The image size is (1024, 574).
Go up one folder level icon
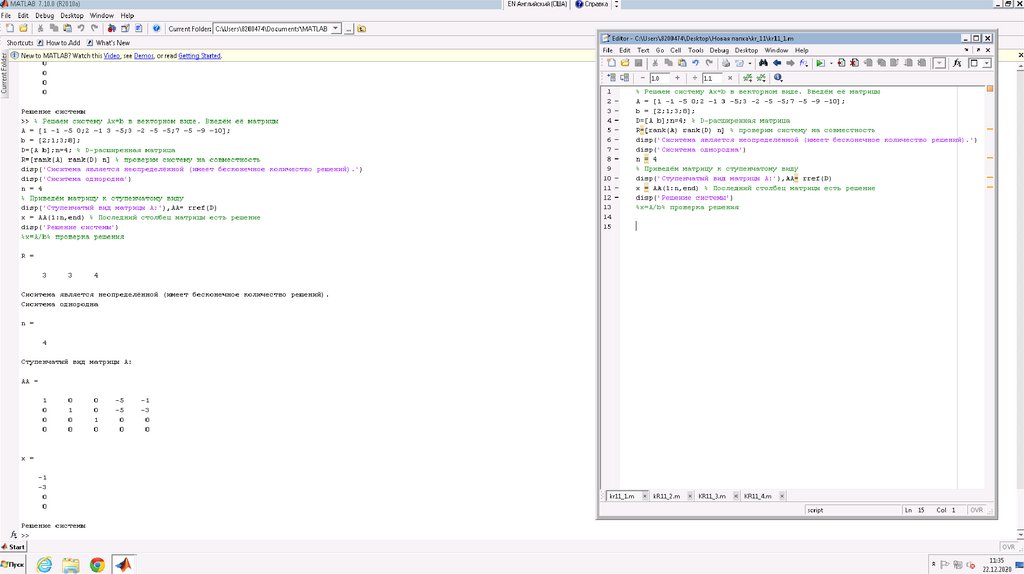click(x=361, y=29)
